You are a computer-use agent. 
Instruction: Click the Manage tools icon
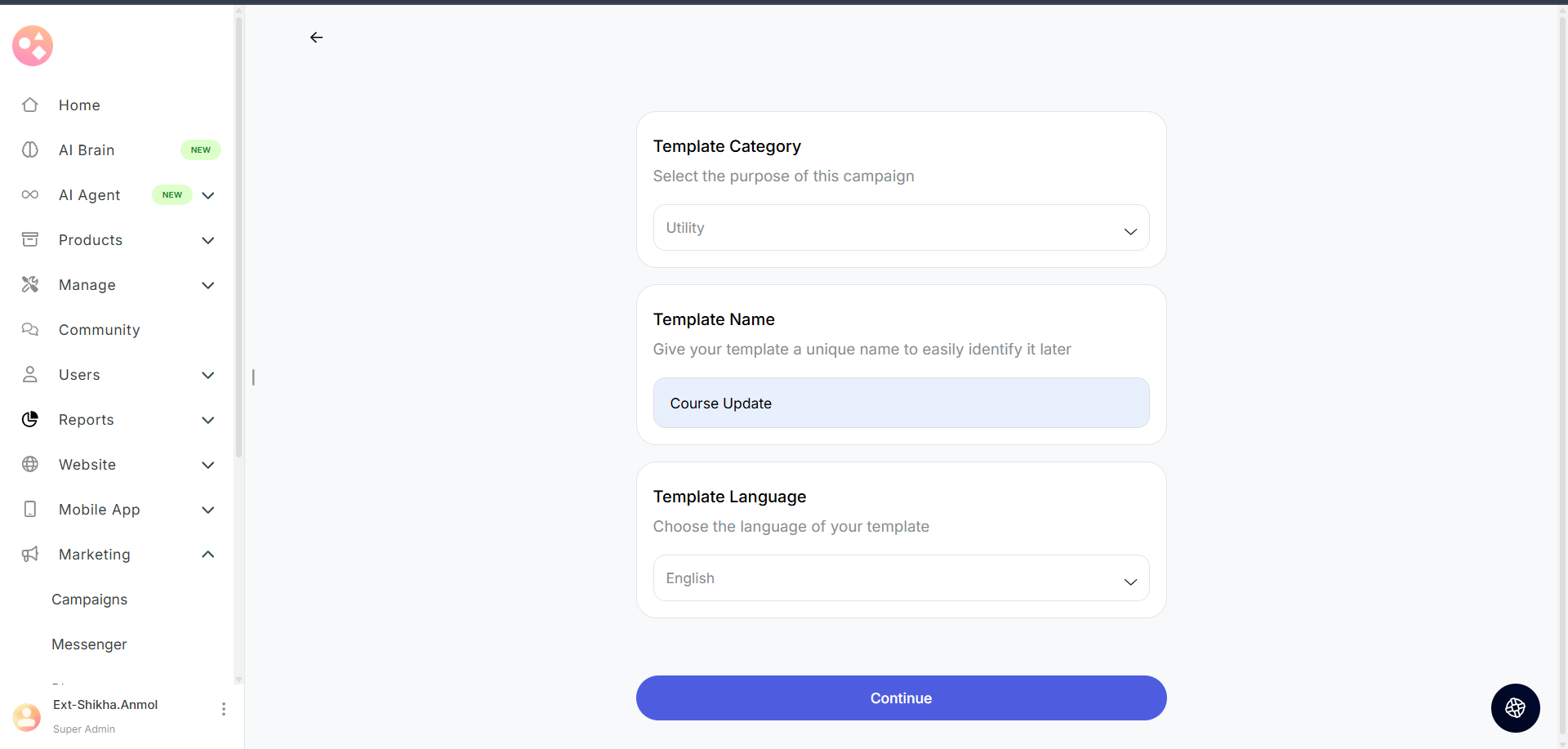(30, 285)
